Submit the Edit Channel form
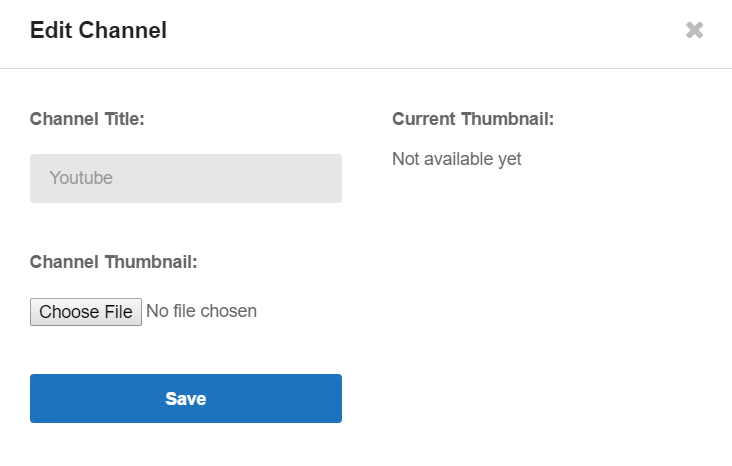The height and width of the screenshot is (466, 732). coord(186,398)
